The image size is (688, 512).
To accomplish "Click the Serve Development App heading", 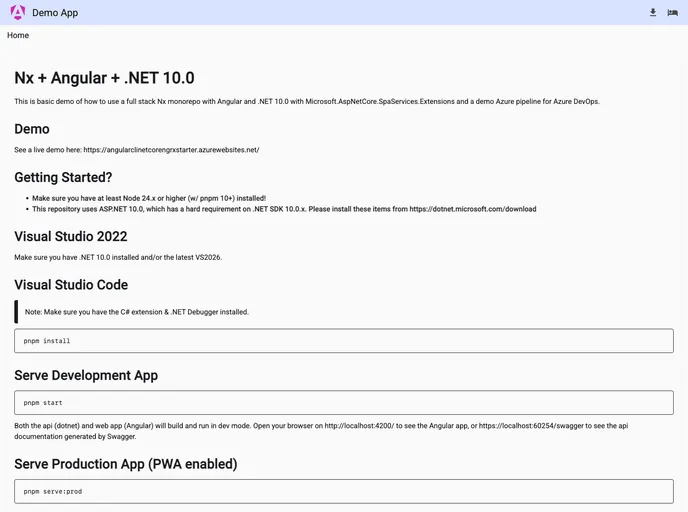I will point(86,376).
